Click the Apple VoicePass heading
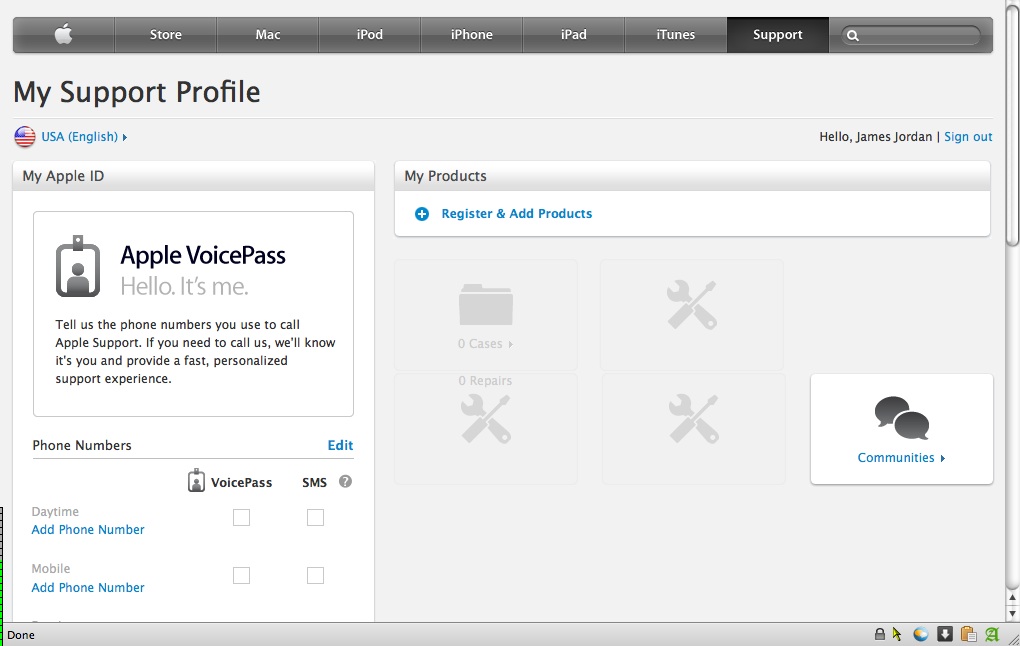 click(x=203, y=256)
